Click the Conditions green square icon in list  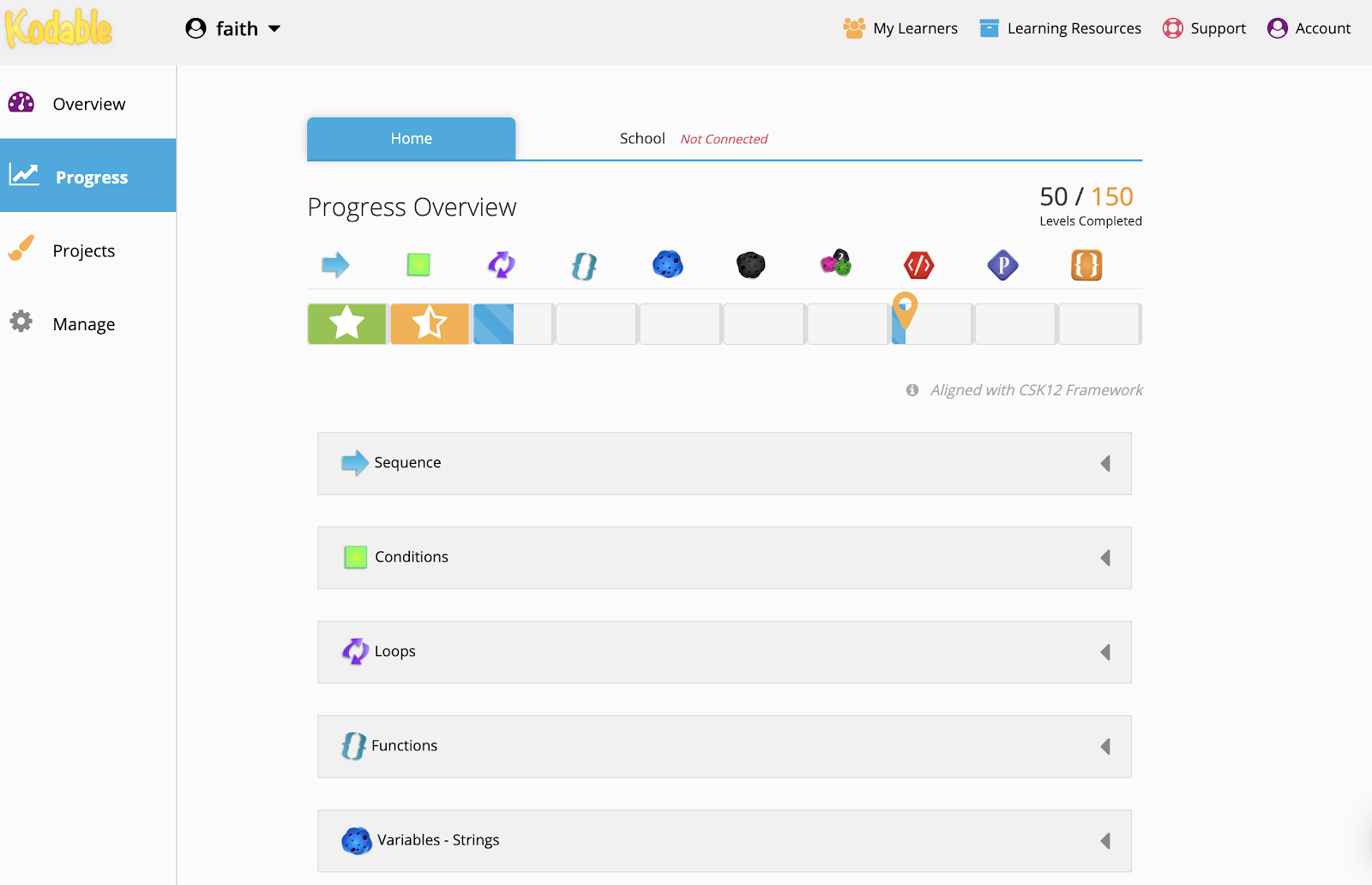(x=356, y=557)
